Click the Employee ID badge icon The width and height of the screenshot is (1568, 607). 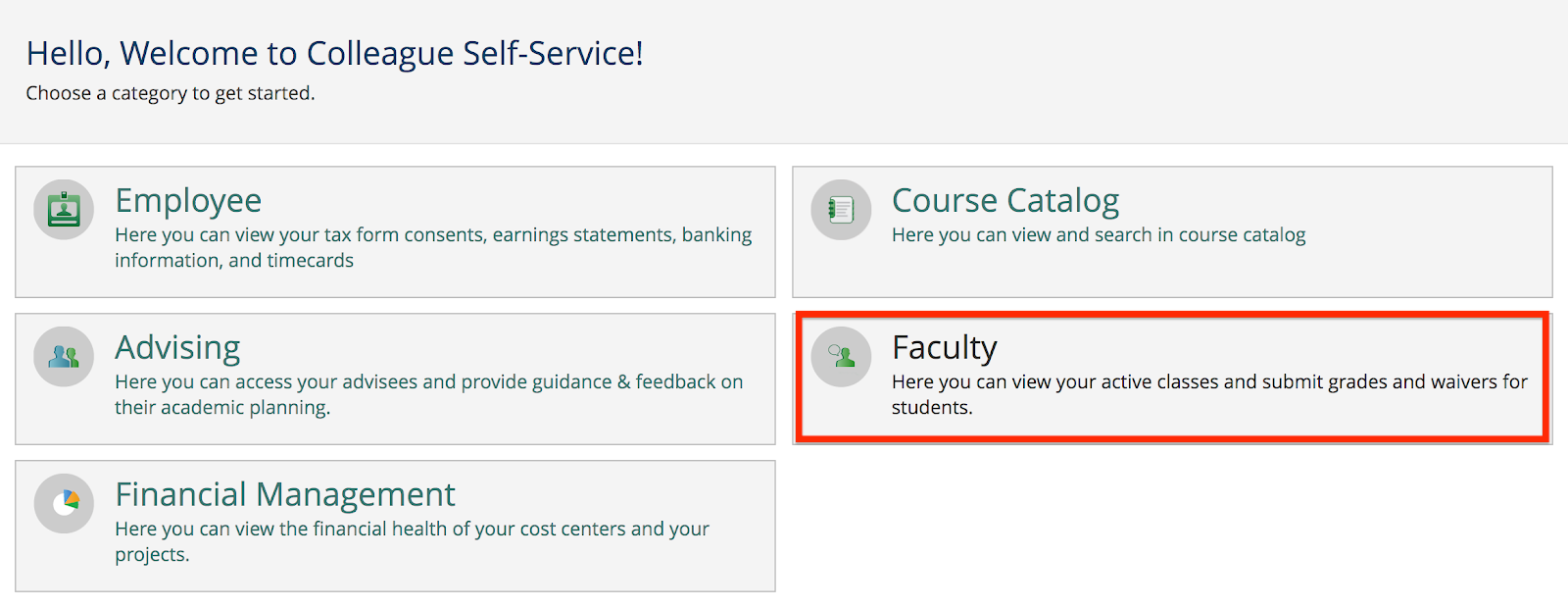point(64,210)
